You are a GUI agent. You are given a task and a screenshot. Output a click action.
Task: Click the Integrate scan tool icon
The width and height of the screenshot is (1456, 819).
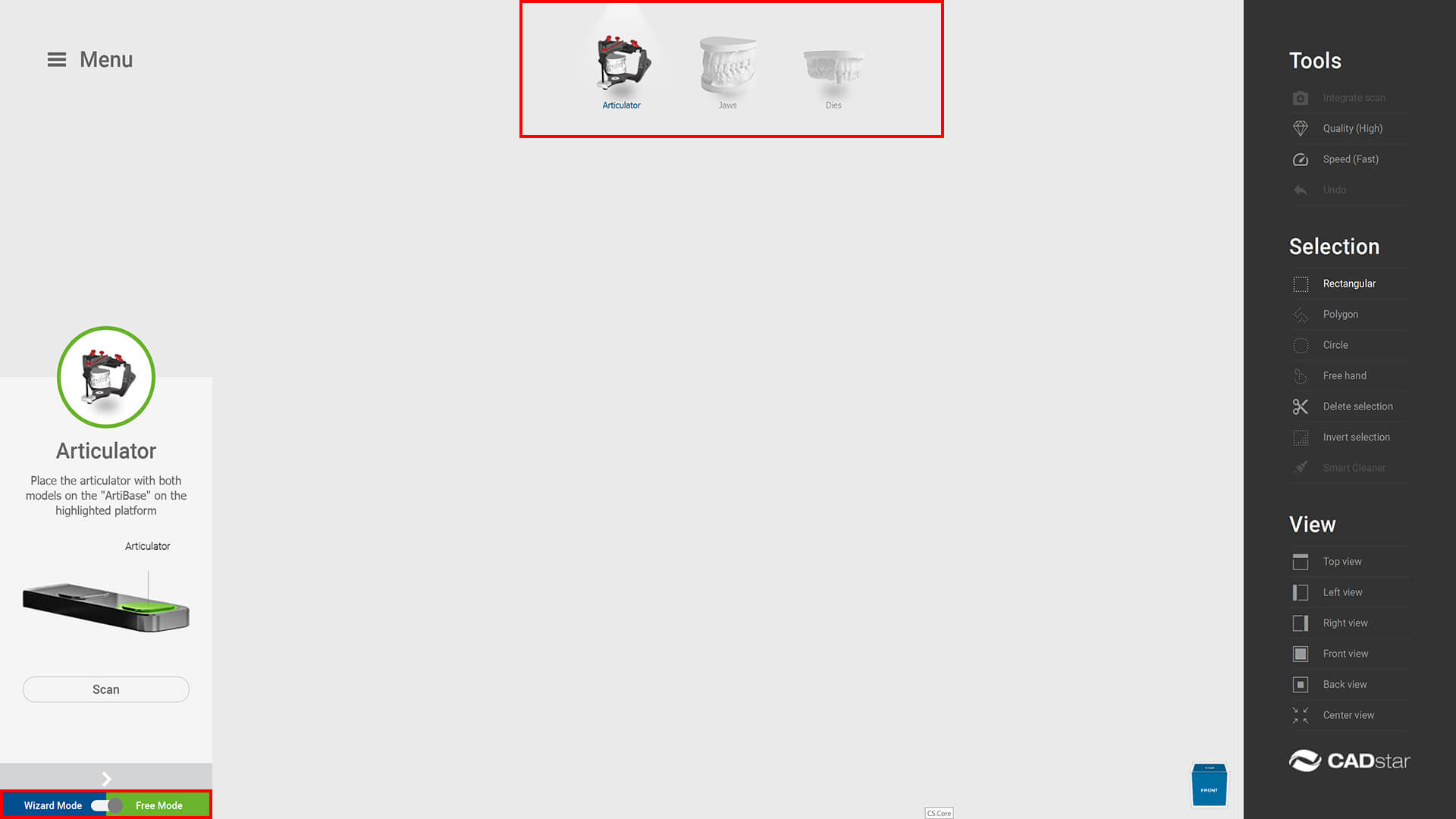(x=1300, y=98)
